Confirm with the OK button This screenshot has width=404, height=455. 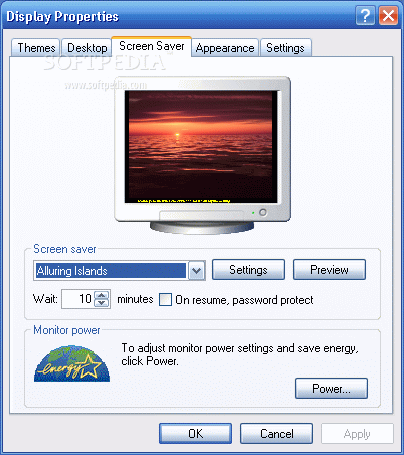click(x=195, y=434)
